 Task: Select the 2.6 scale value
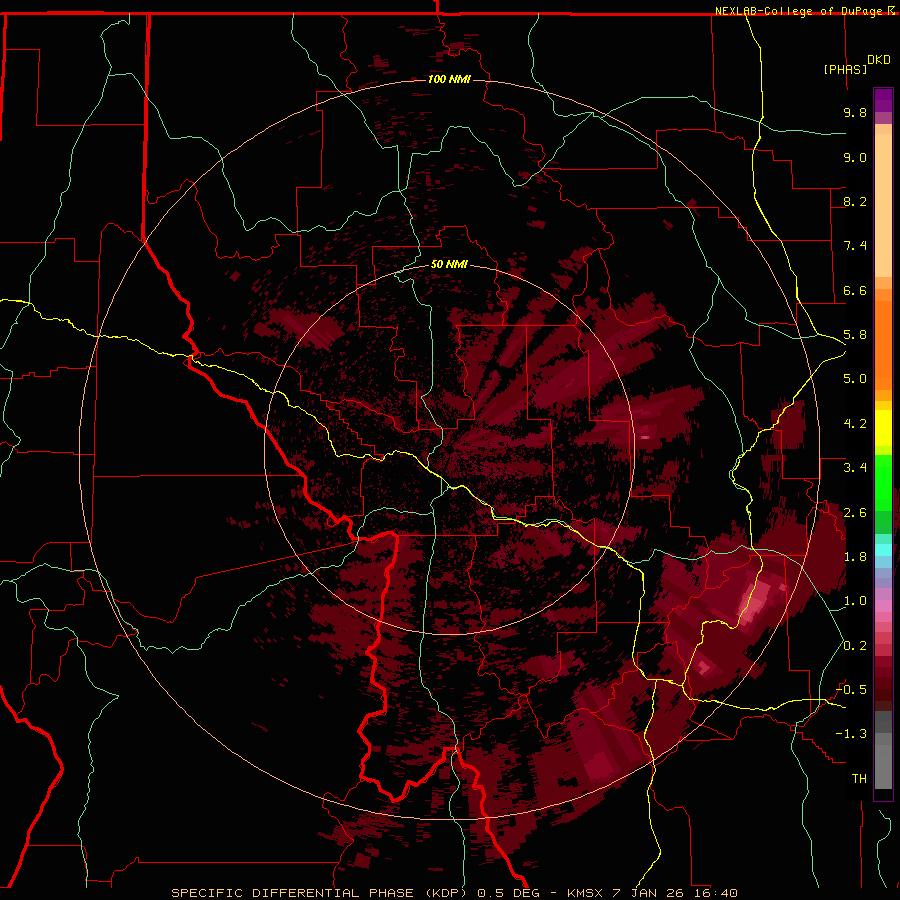point(855,513)
